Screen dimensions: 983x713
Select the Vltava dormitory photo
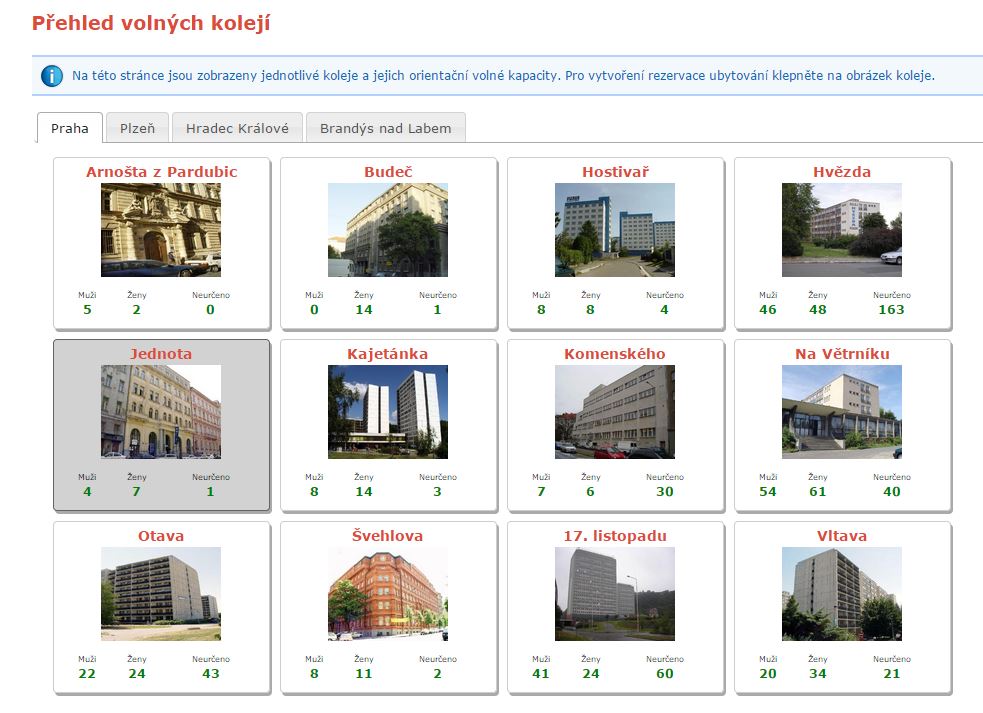(x=842, y=594)
